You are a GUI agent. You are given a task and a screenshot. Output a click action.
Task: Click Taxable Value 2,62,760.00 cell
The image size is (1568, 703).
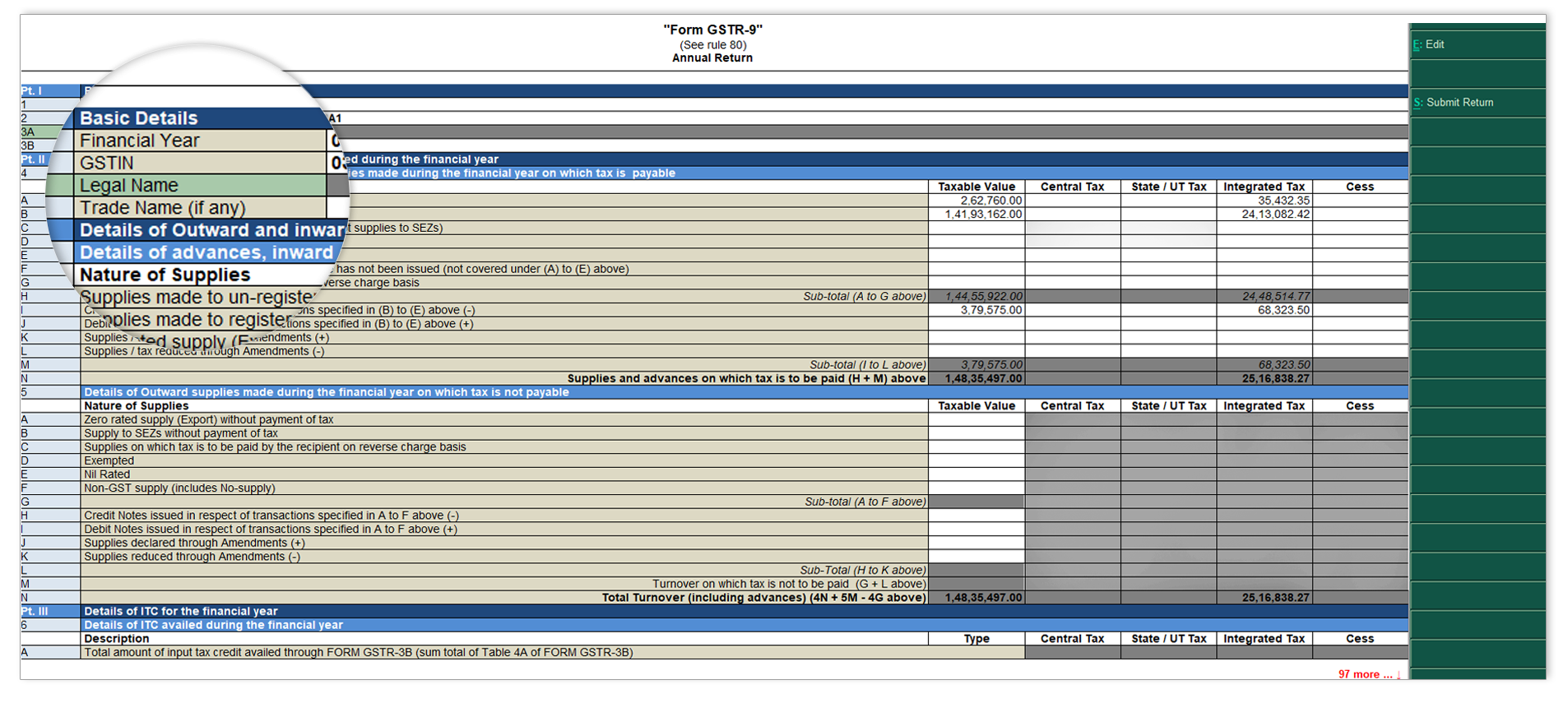tap(977, 201)
